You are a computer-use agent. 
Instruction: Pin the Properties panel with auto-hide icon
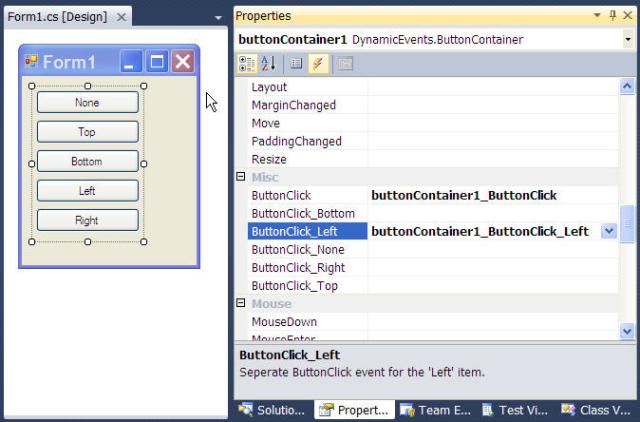(x=613, y=16)
